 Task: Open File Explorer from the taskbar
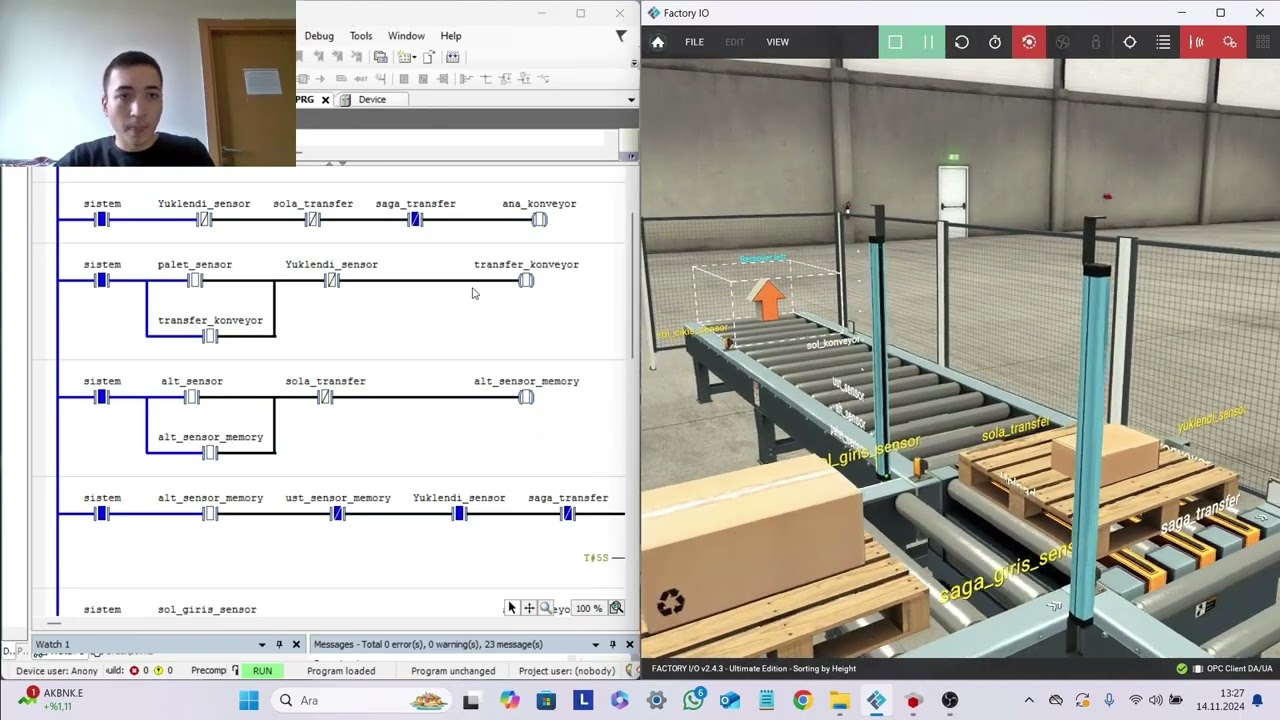point(839,701)
